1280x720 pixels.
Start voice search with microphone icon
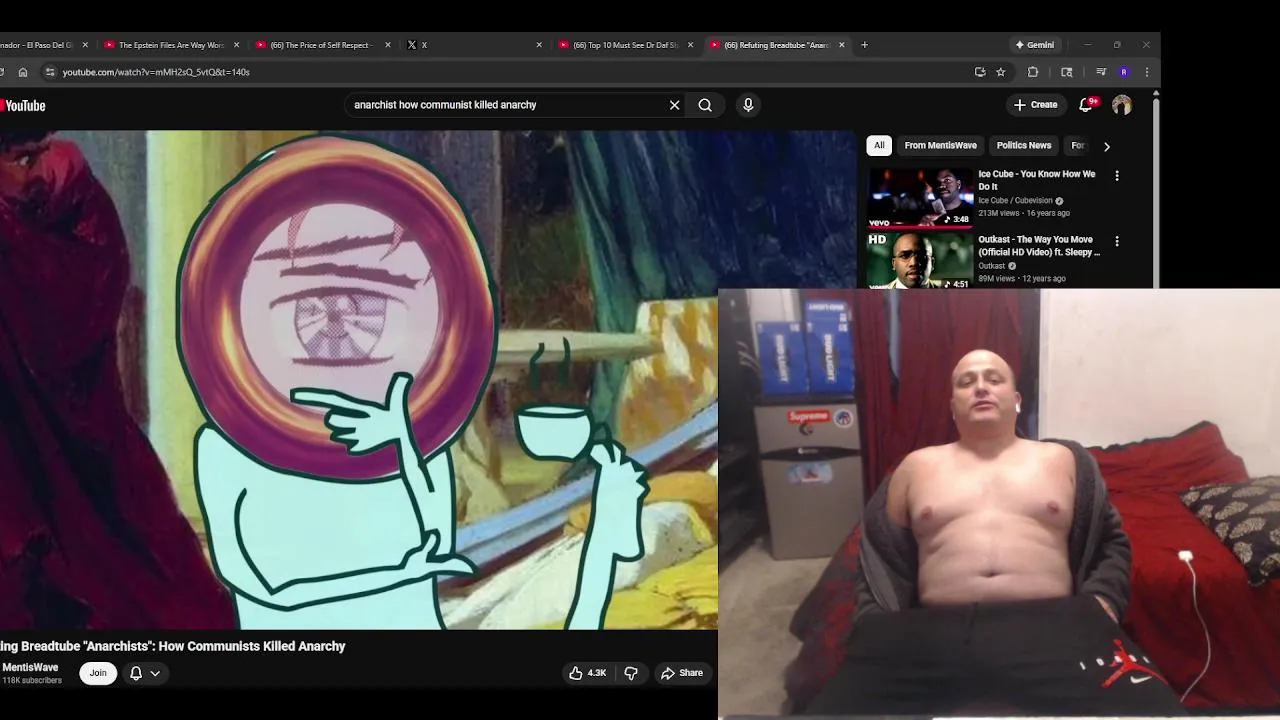(748, 105)
